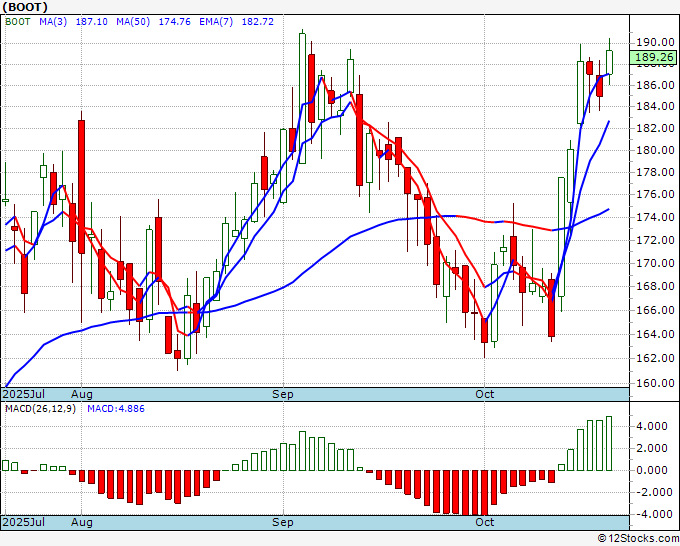
Task: Click the 174.00 price axis label
Action: [x=655, y=217]
